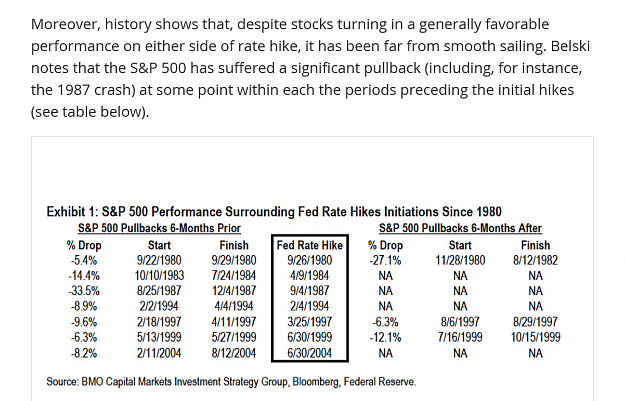Select the 9/26/1980 rate hike date
Image resolution: width=625 pixels, height=401 pixels.
[x=310, y=260]
